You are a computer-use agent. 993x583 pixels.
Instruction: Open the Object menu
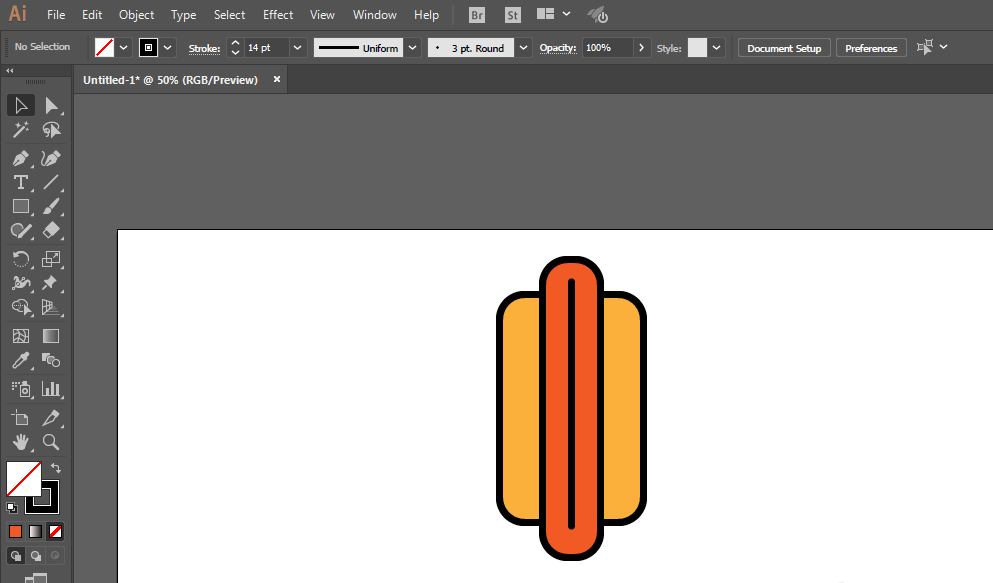point(136,15)
